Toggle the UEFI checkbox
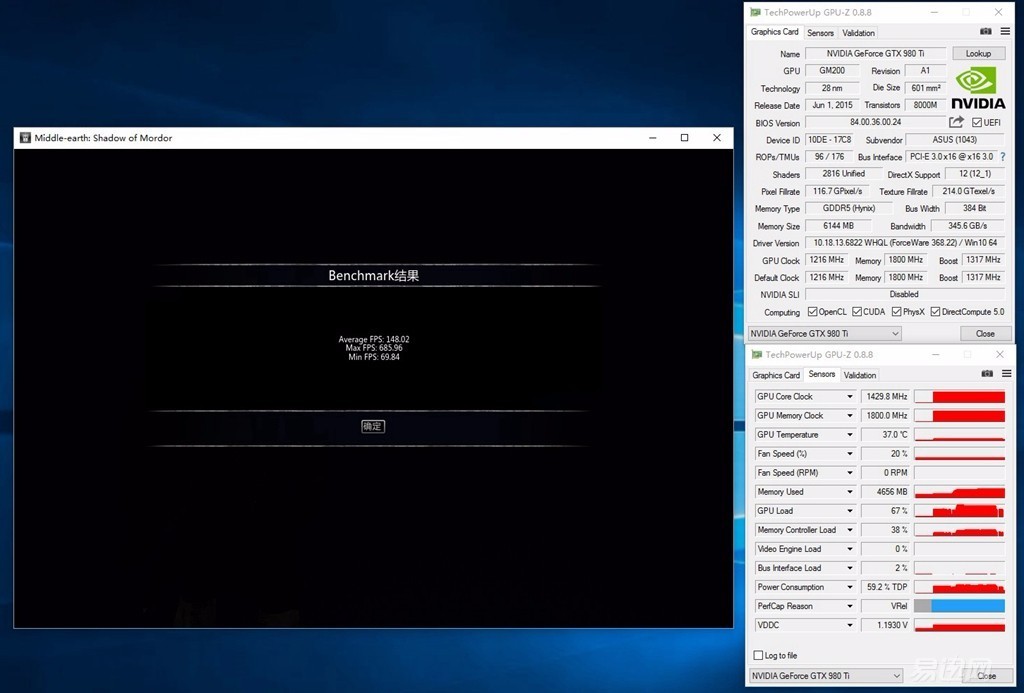Image resolution: width=1024 pixels, height=693 pixels. pyautogui.click(x=977, y=122)
